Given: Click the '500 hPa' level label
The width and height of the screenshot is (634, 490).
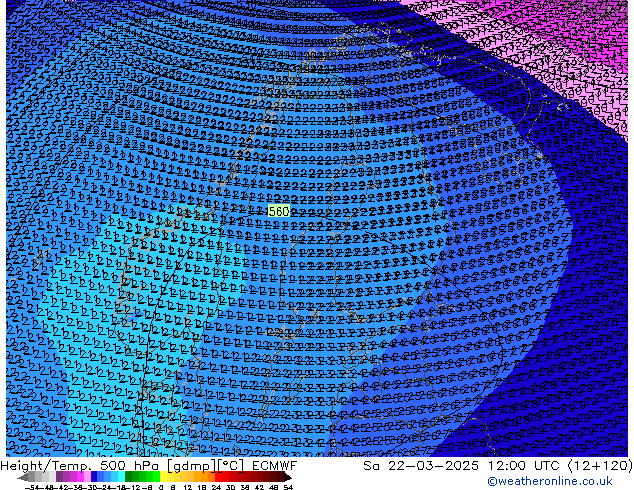Looking at the screenshot, I should (129, 466).
